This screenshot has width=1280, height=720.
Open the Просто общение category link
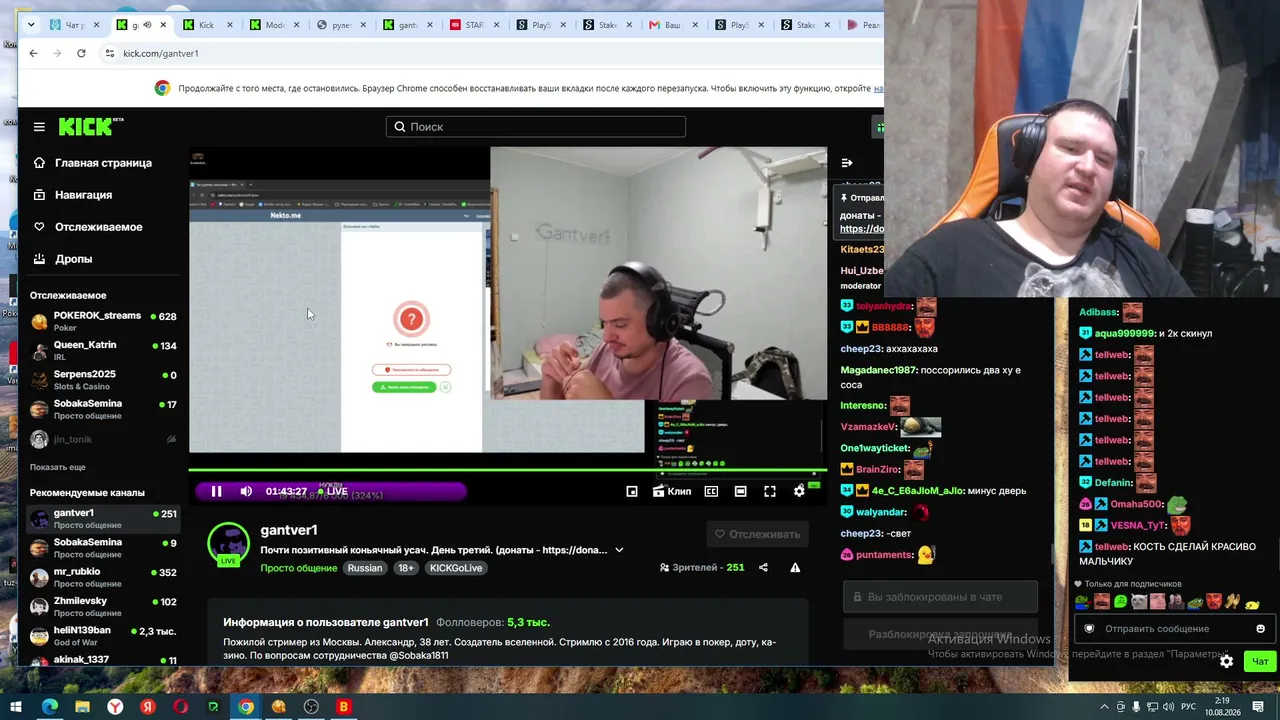pyautogui.click(x=299, y=568)
